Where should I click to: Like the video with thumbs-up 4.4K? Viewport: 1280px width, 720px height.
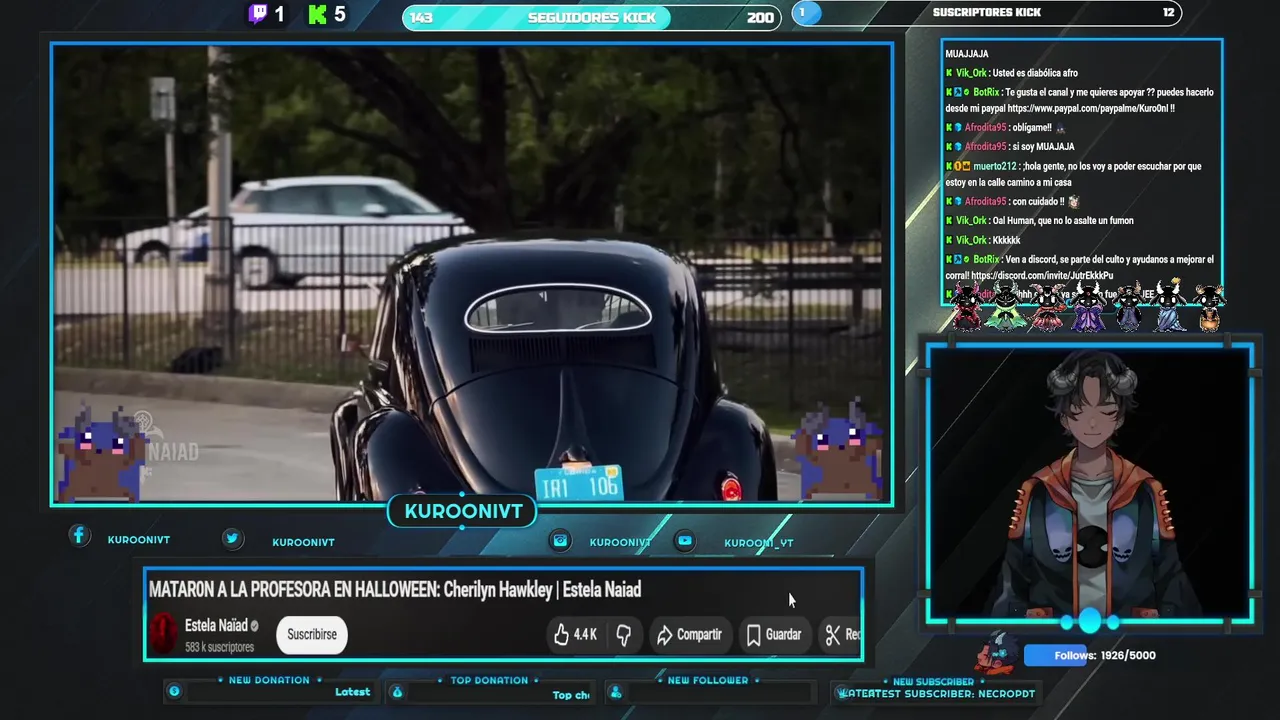(x=575, y=634)
